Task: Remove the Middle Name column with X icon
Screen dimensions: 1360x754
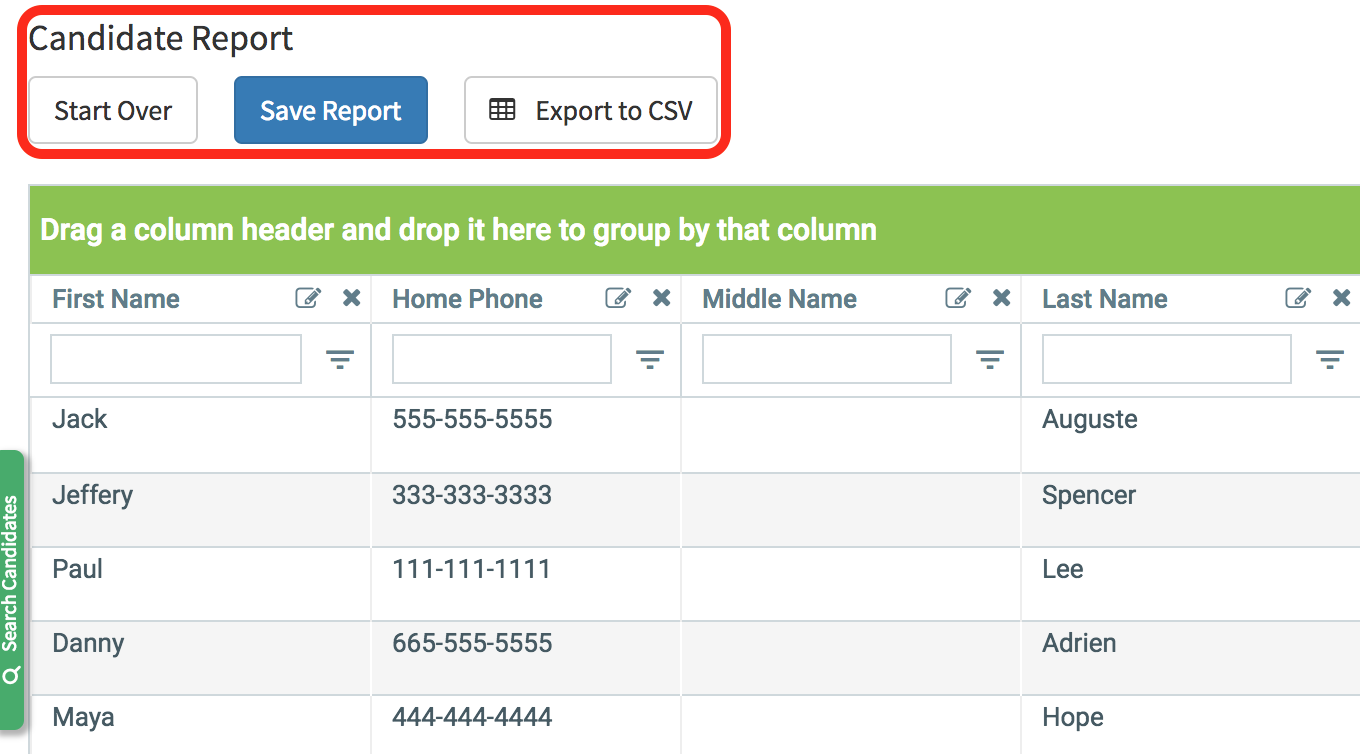Action: tap(1001, 298)
